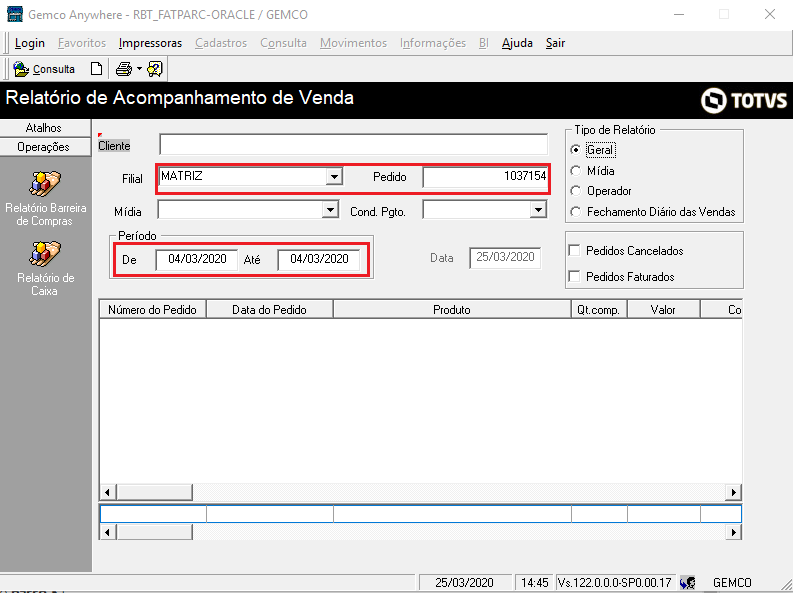The image size is (793, 593).
Task: Select the Geral report type
Action: (x=576, y=150)
